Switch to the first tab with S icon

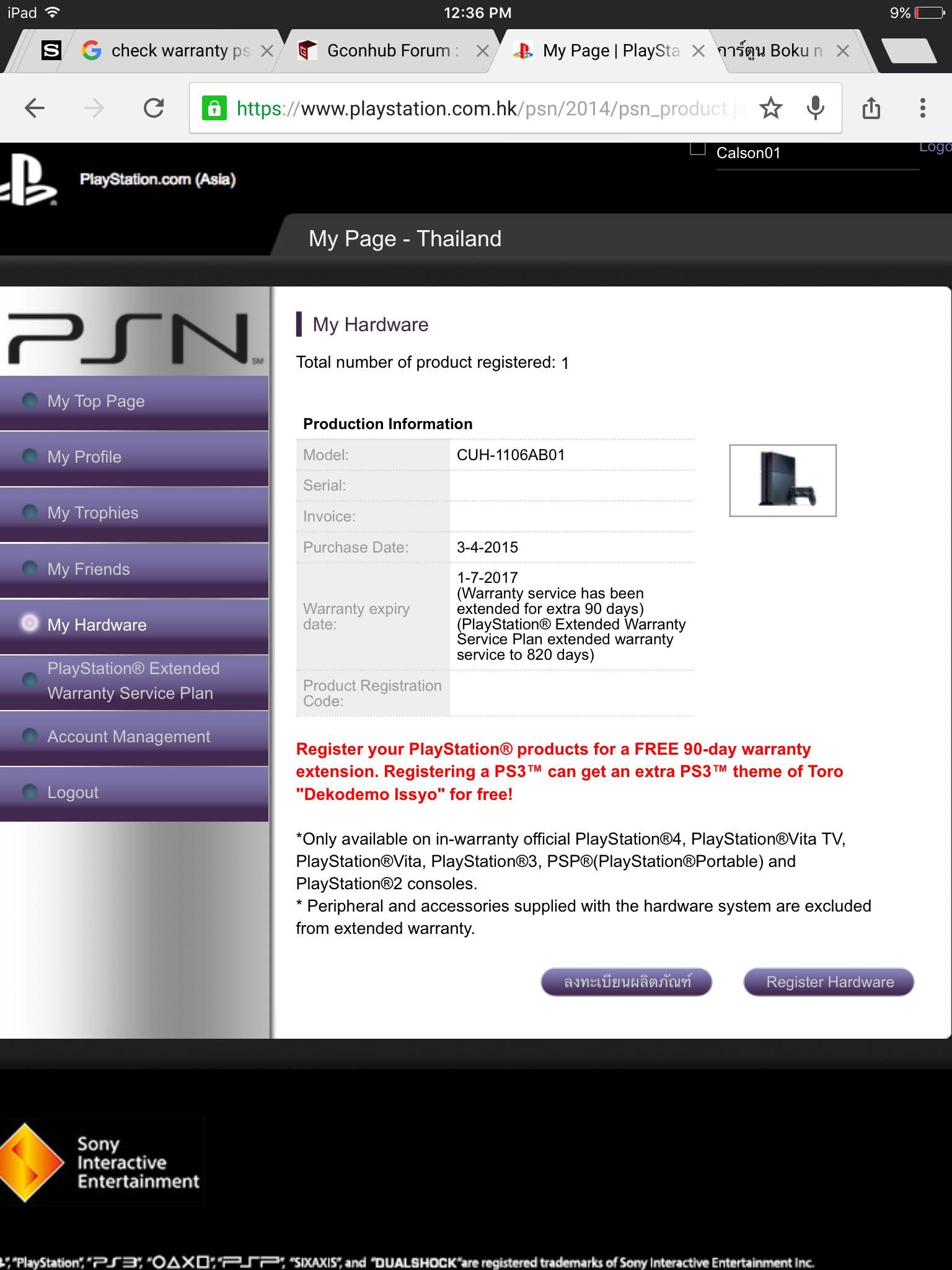coord(51,51)
